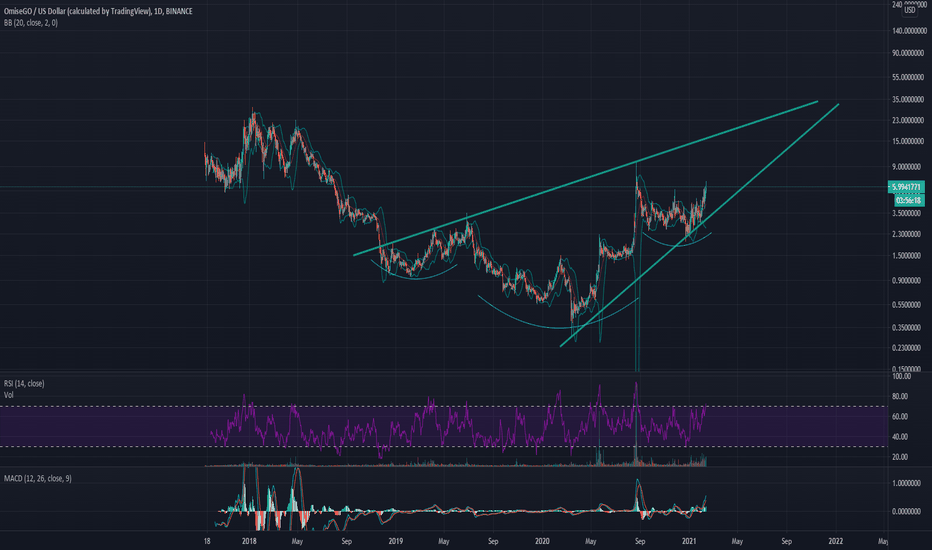
Task: Select the steep lower green trend line
Action: (x=700, y=225)
